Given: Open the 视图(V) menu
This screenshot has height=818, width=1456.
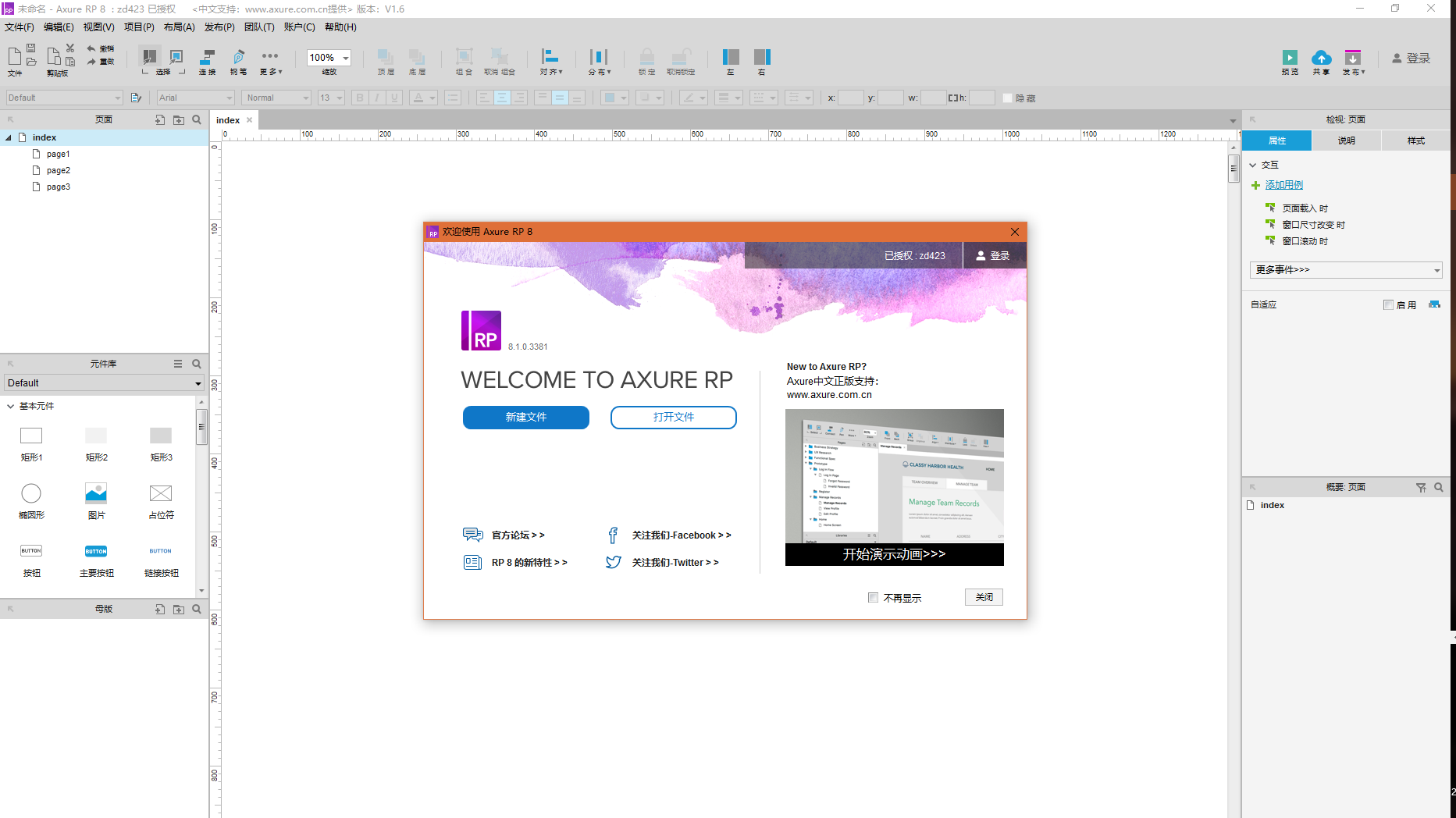Looking at the screenshot, I should 99,27.
